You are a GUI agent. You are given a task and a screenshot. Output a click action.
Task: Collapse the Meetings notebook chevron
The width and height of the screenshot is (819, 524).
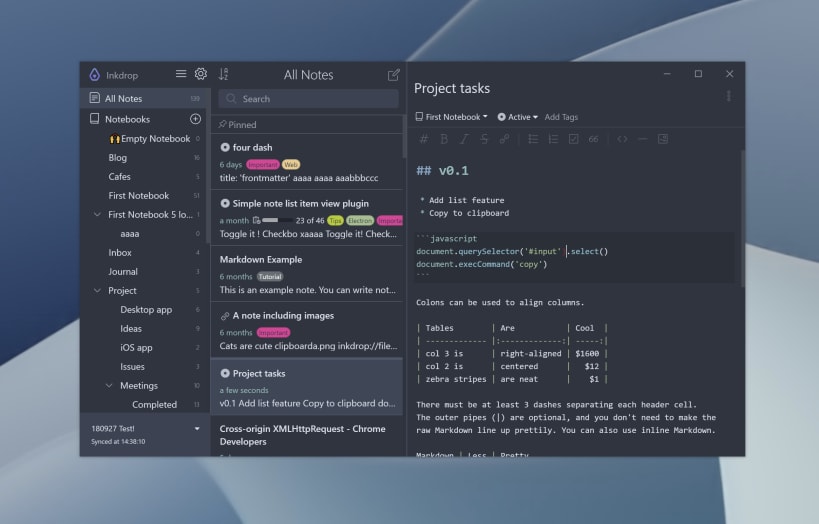[x=109, y=386]
